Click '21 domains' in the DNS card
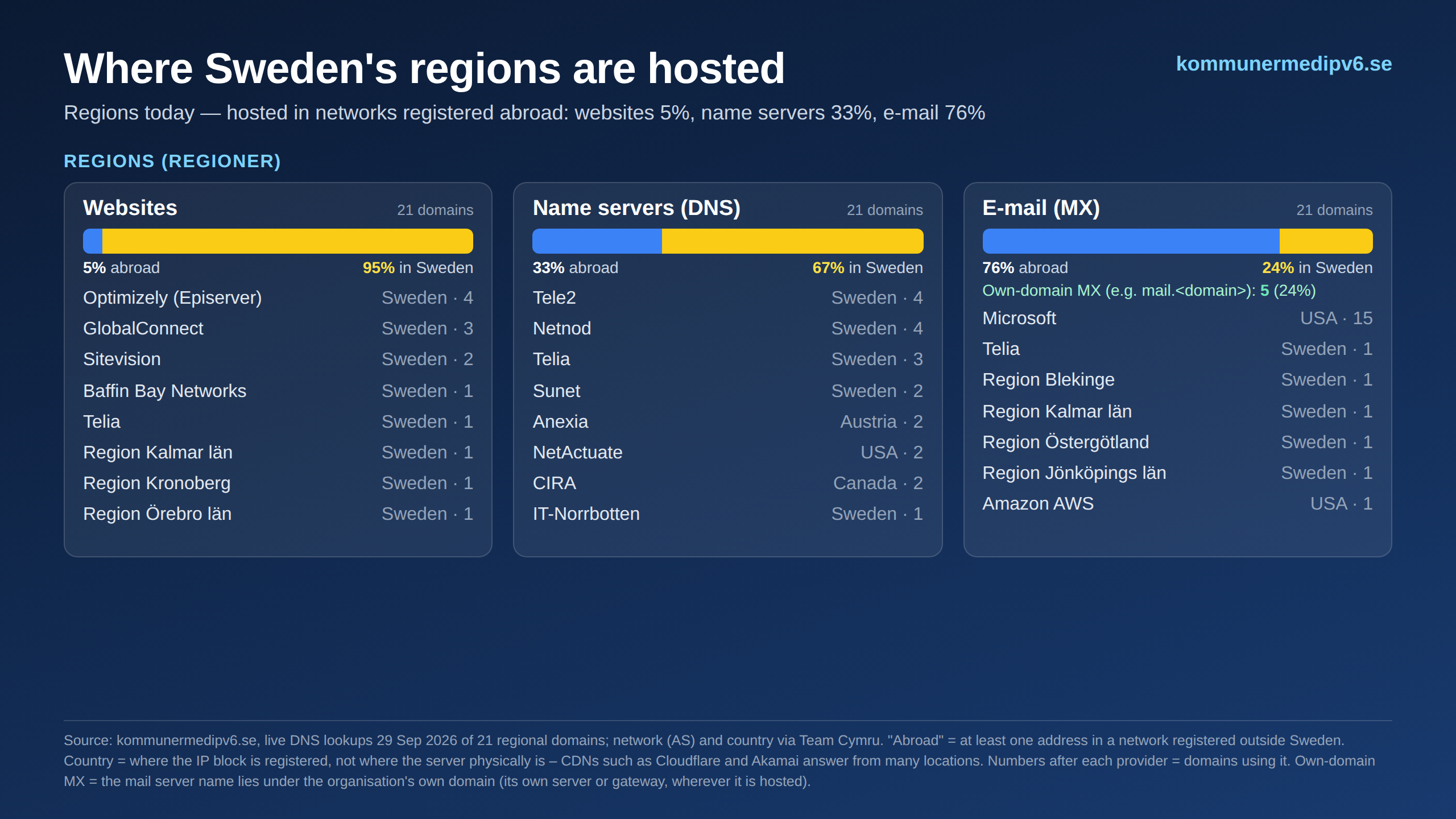Image resolution: width=1456 pixels, height=819 pixels. tap(885, 210)
